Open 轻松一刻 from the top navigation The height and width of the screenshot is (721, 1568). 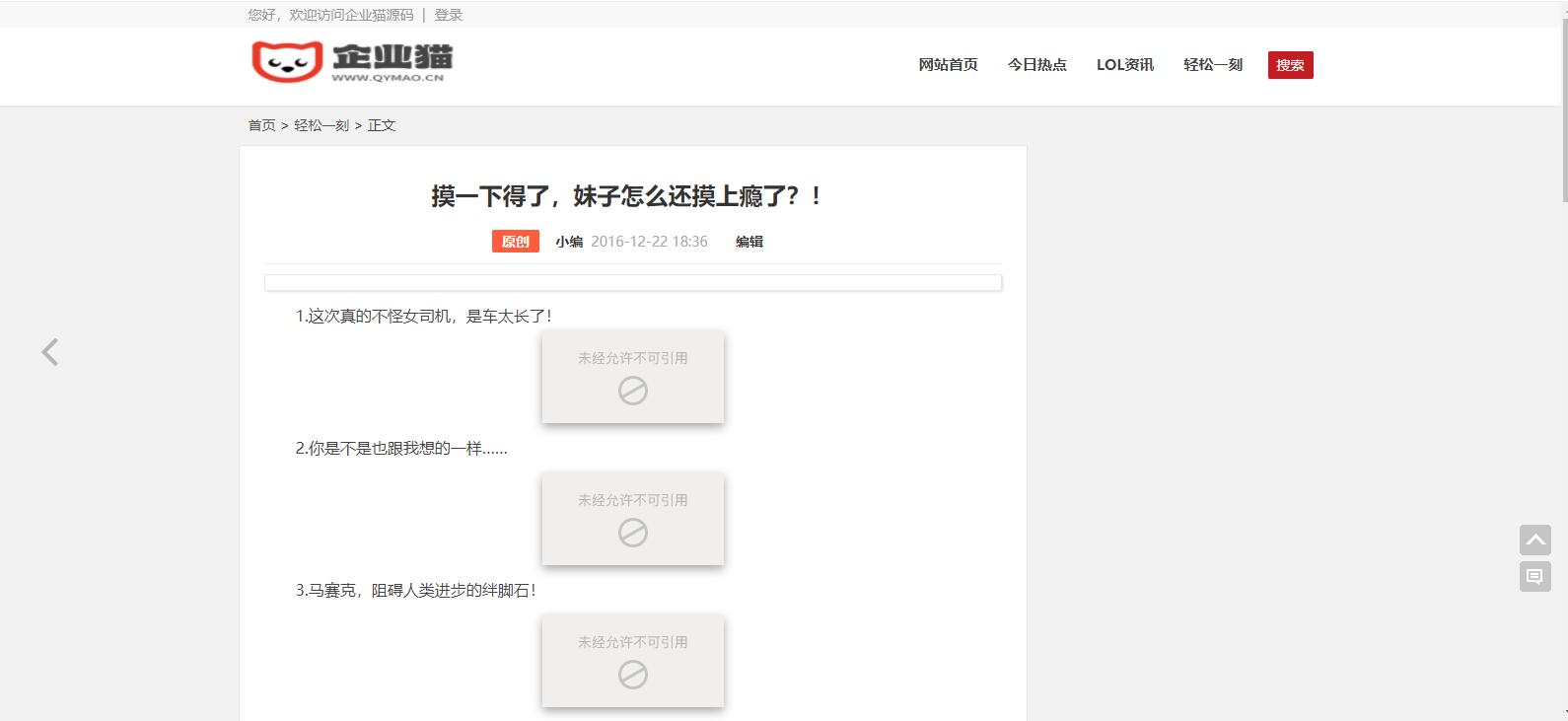click(x=1213, y=65)
